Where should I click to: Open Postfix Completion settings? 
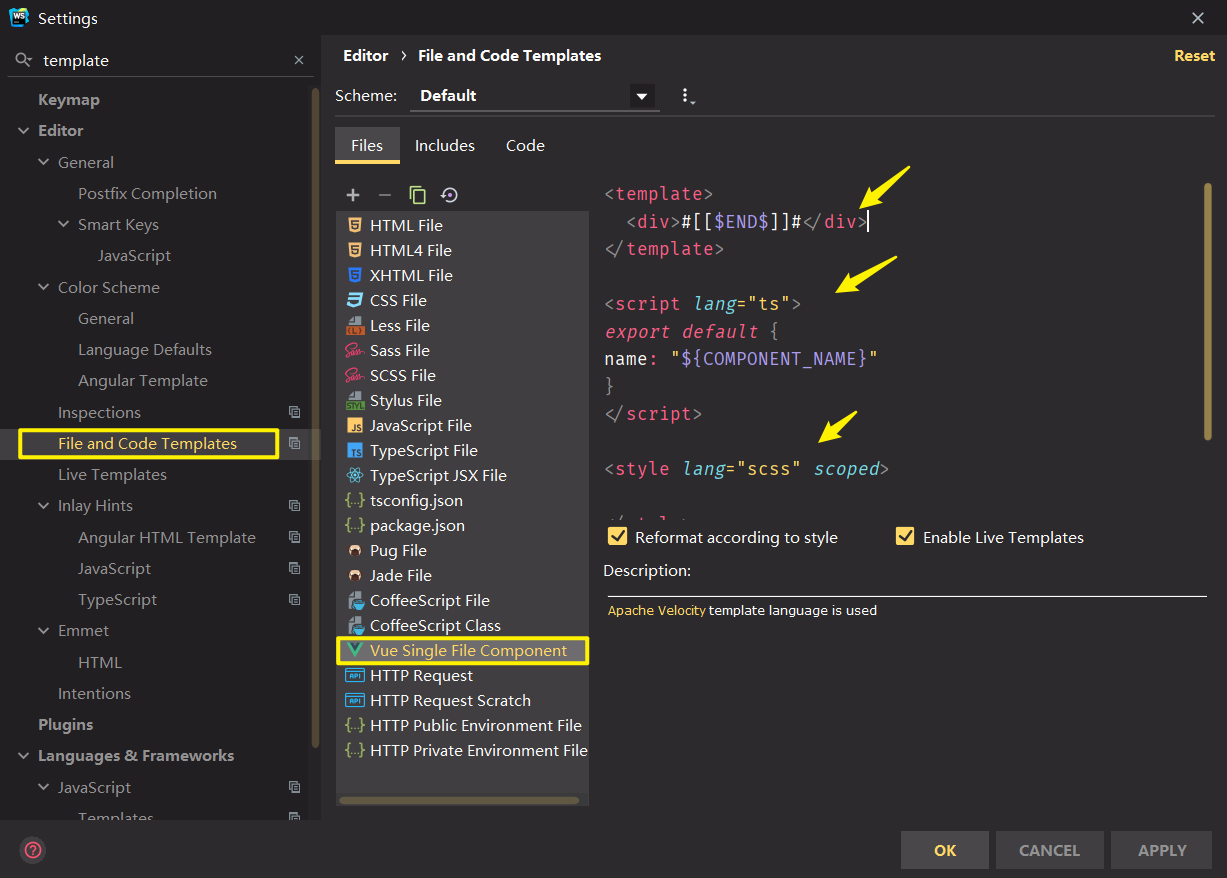point(147,194)
